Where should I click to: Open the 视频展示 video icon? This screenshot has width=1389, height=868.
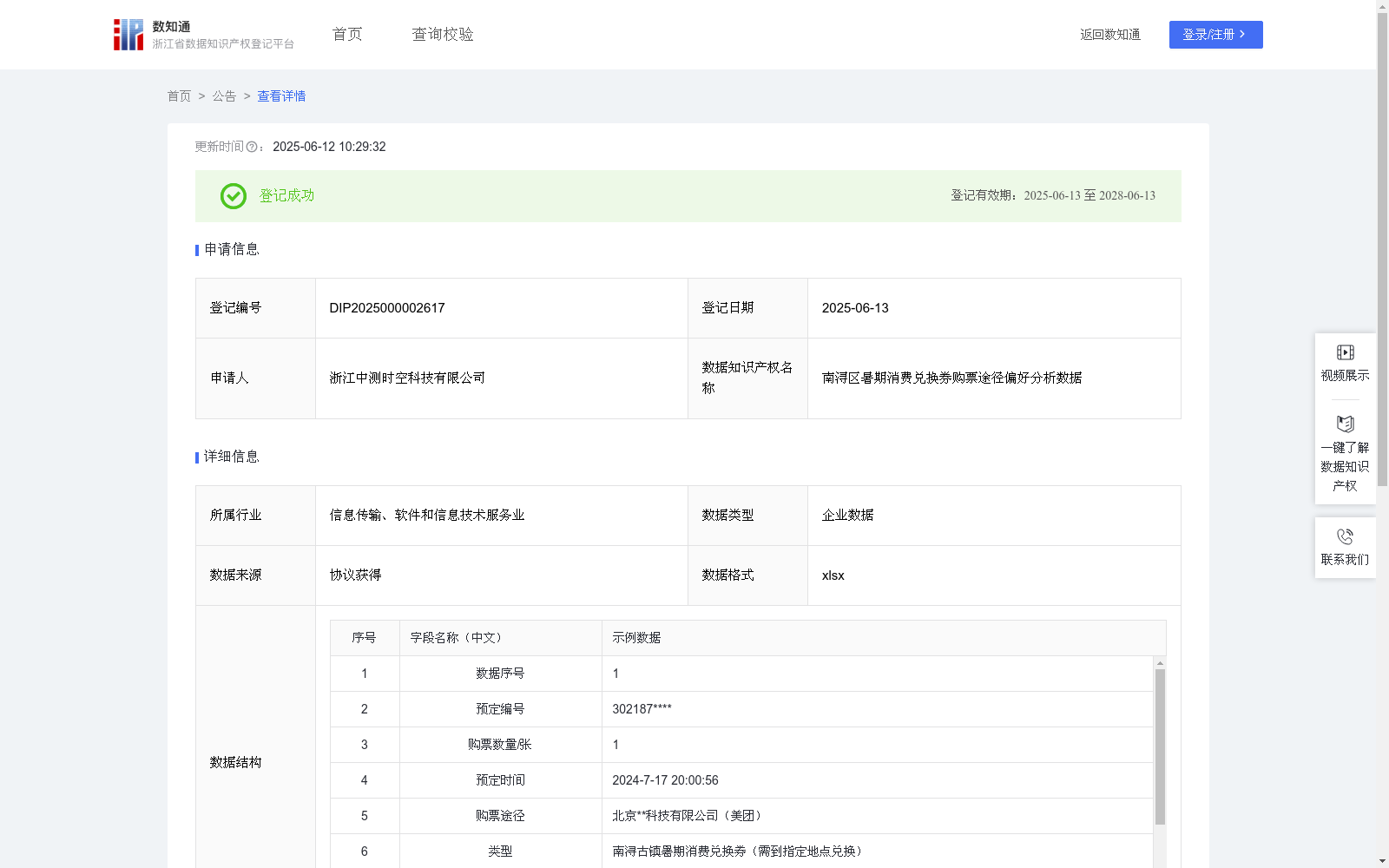1345,352
